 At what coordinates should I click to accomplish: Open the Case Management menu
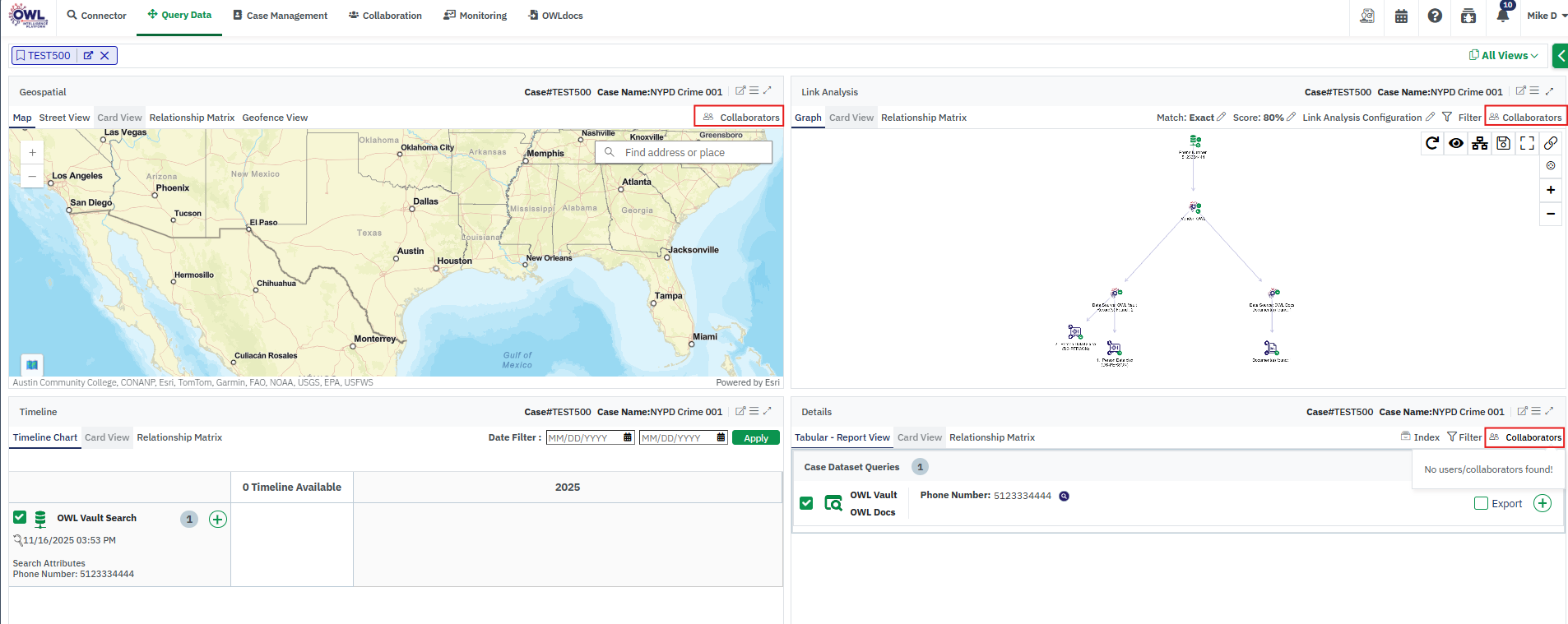point(280,16)
